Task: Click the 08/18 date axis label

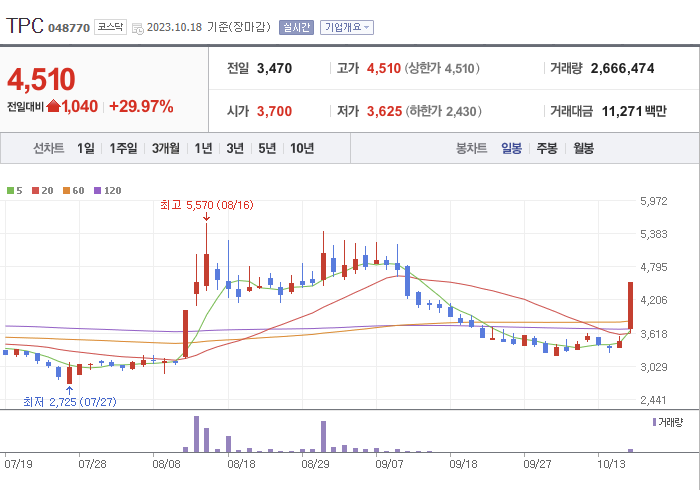Action: click(x=241, y=464)
